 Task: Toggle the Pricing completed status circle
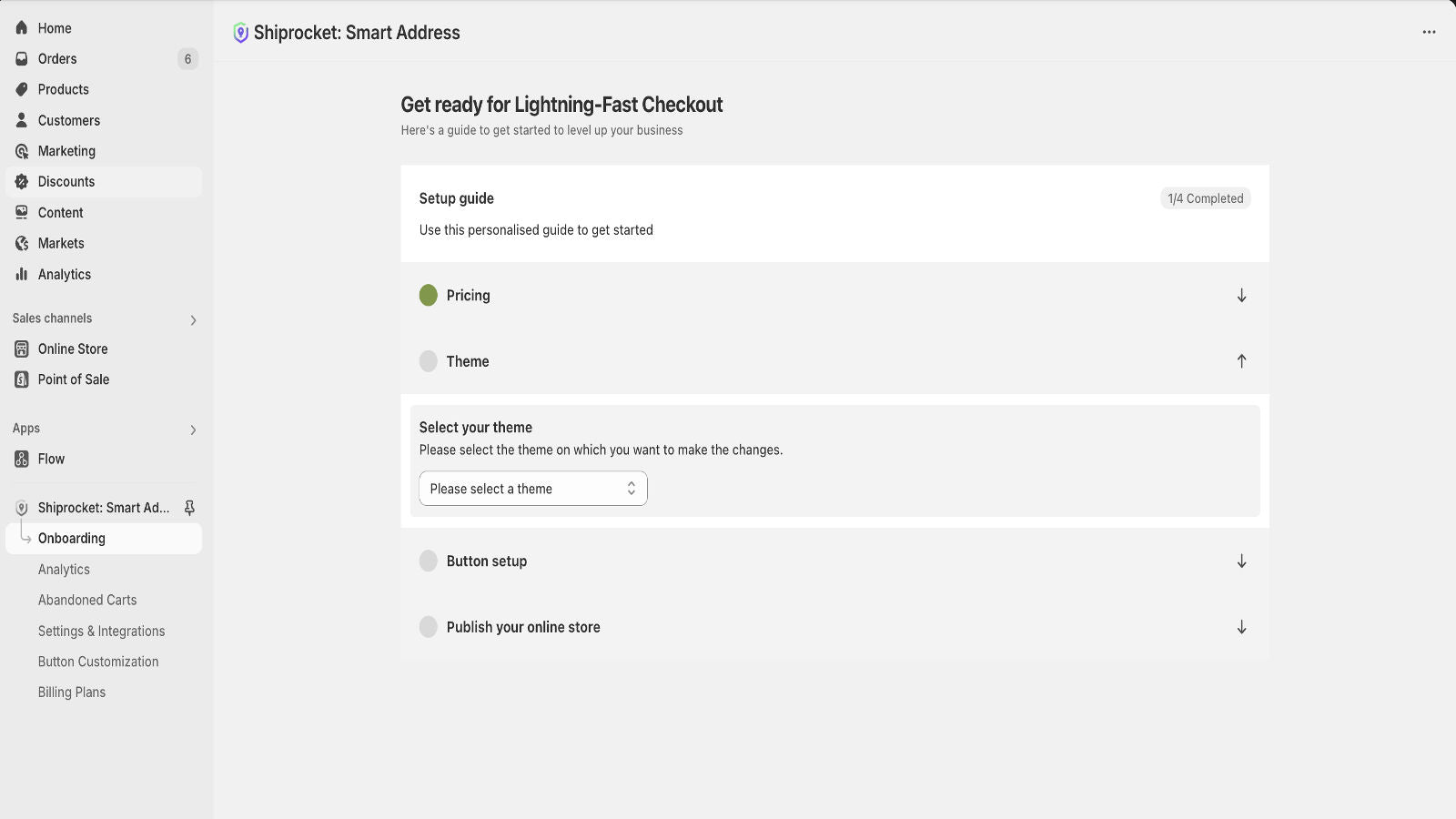pyautogui.click(x=429, y=296)
